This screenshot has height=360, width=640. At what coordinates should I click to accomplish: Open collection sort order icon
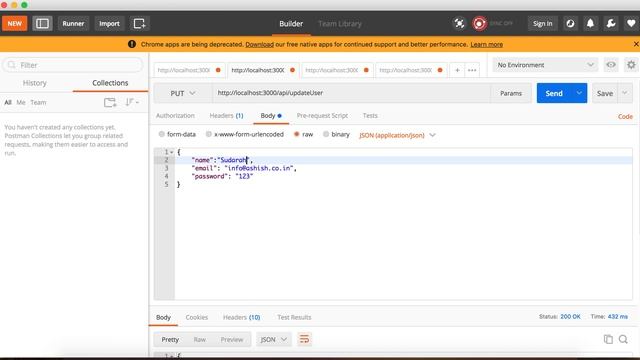click(132, 102)
